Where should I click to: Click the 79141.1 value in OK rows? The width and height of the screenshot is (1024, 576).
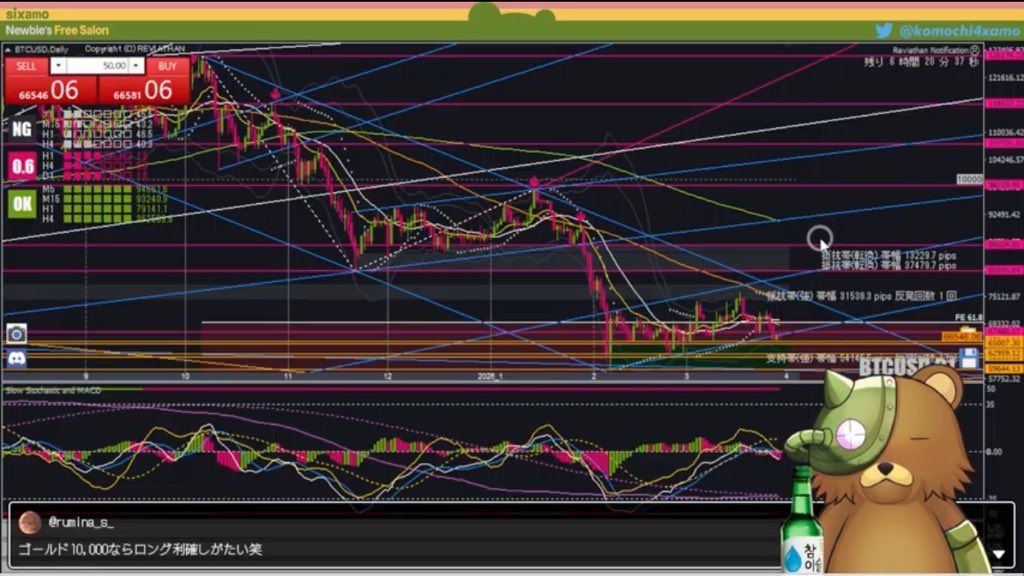pos(152,209)
